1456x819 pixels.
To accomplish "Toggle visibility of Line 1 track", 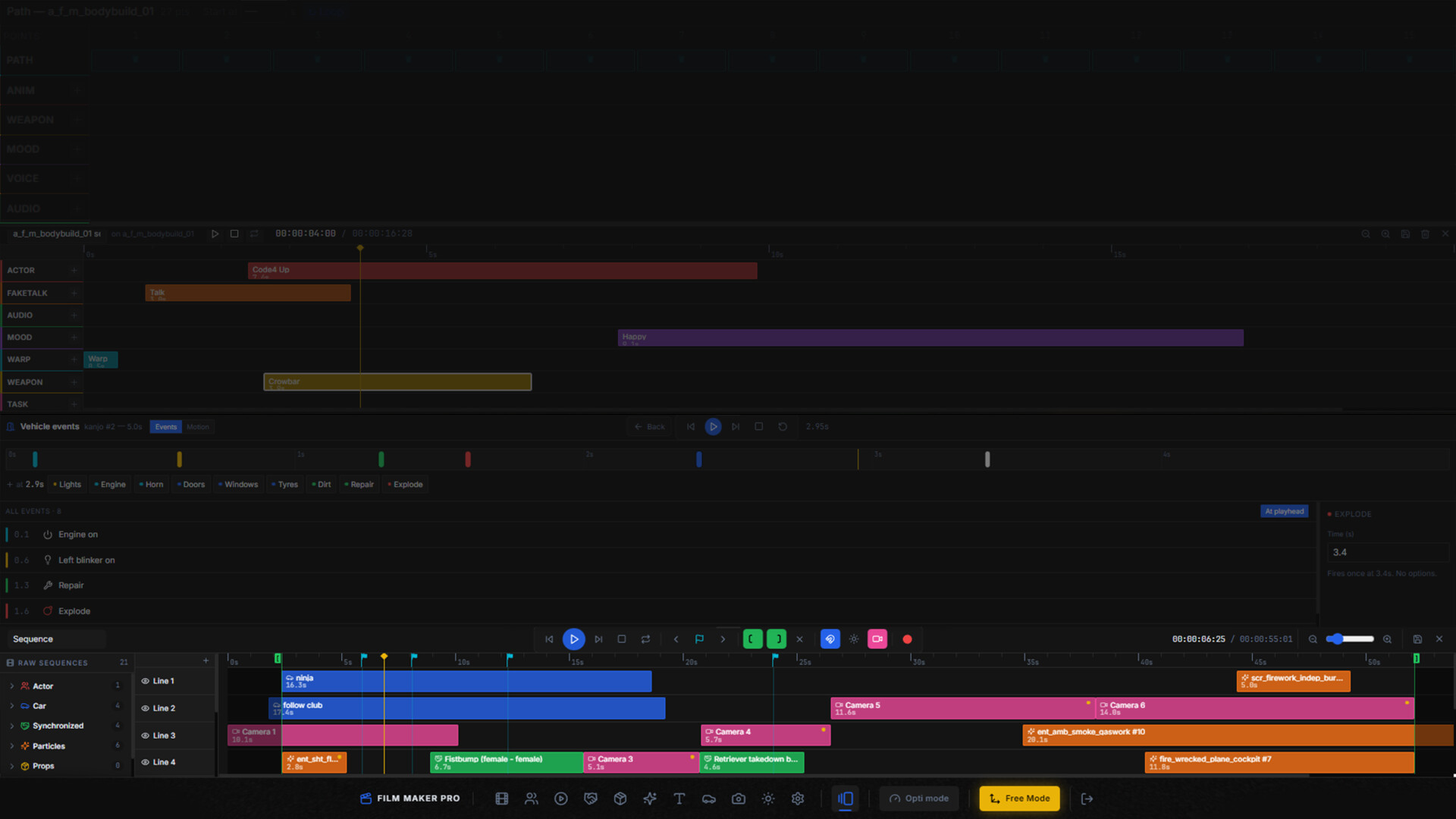I will [x=145, y=681].
